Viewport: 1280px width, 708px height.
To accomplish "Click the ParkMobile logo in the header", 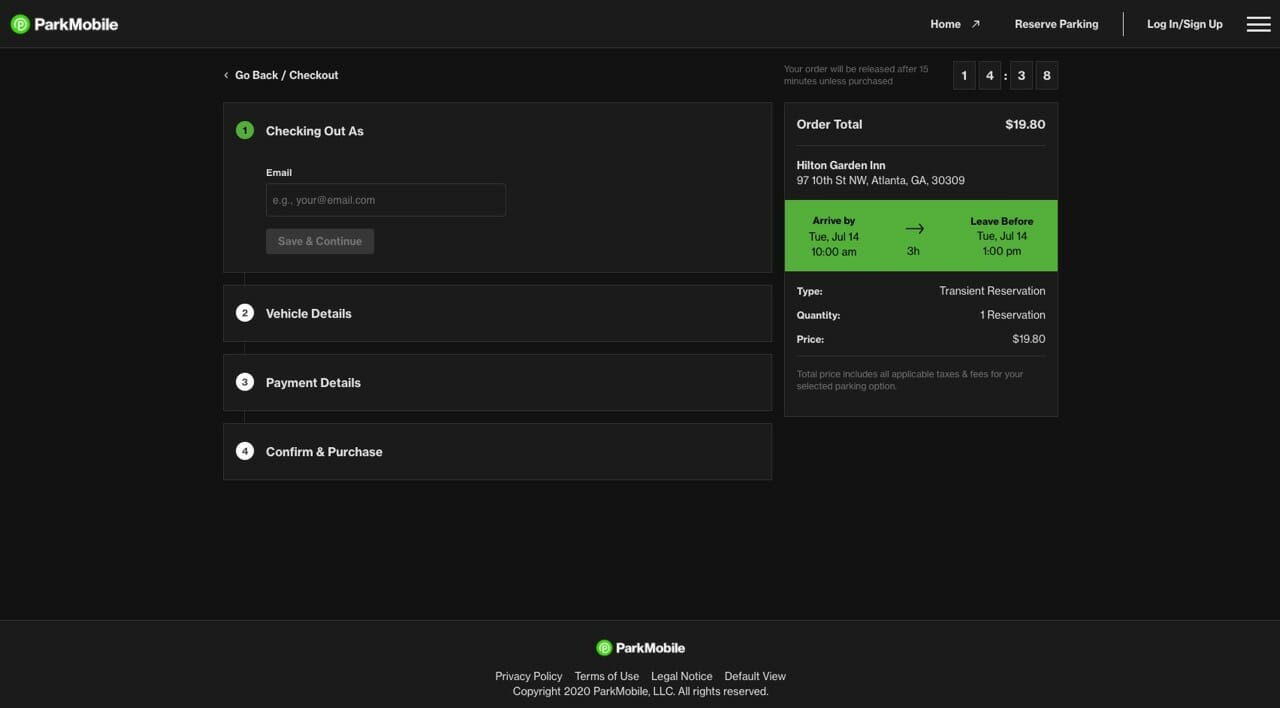I will point(64,24).
